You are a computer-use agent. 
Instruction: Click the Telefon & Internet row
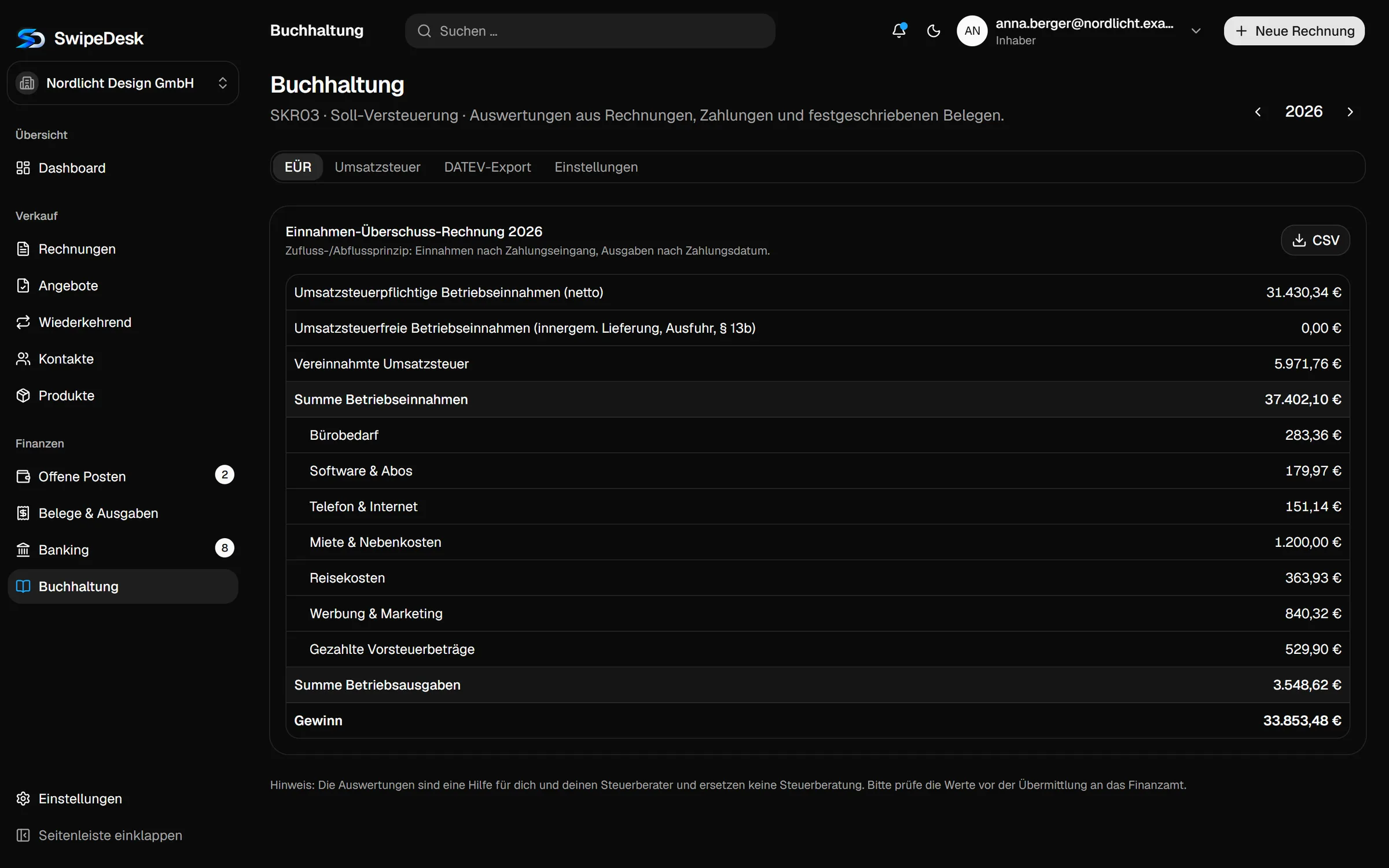pyautogui.click(x=818, y=506)
